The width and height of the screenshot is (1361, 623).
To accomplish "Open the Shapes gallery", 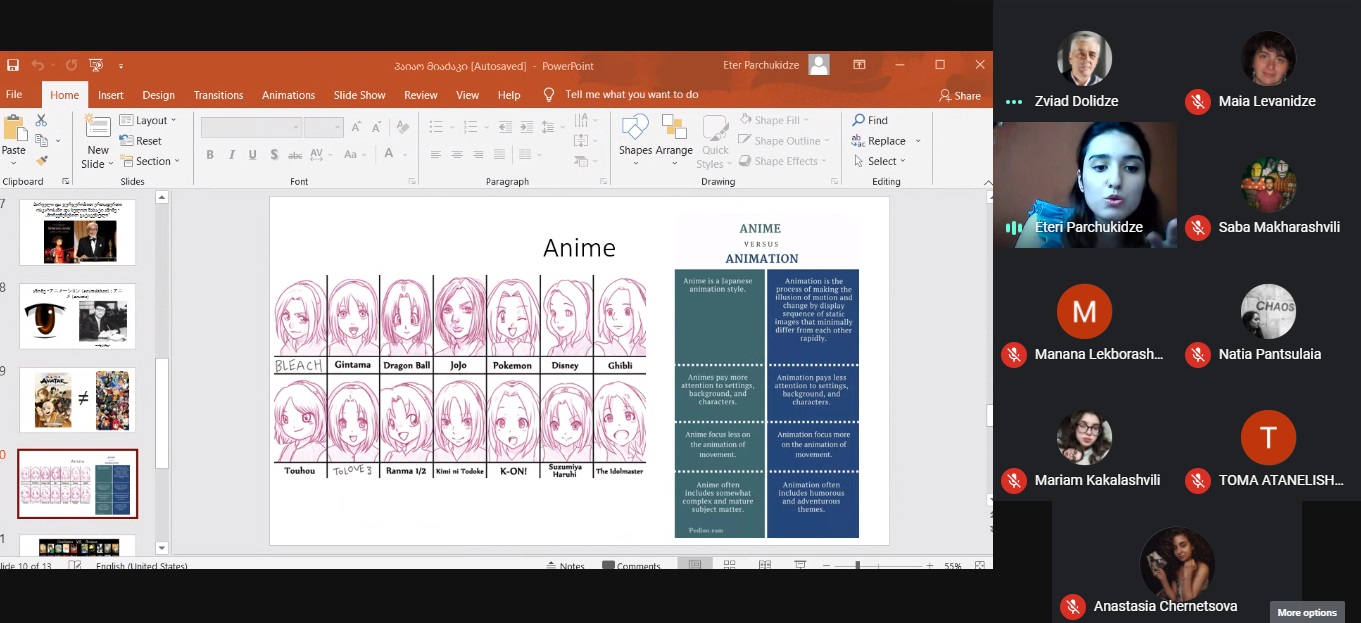I will tap(635, 130).
